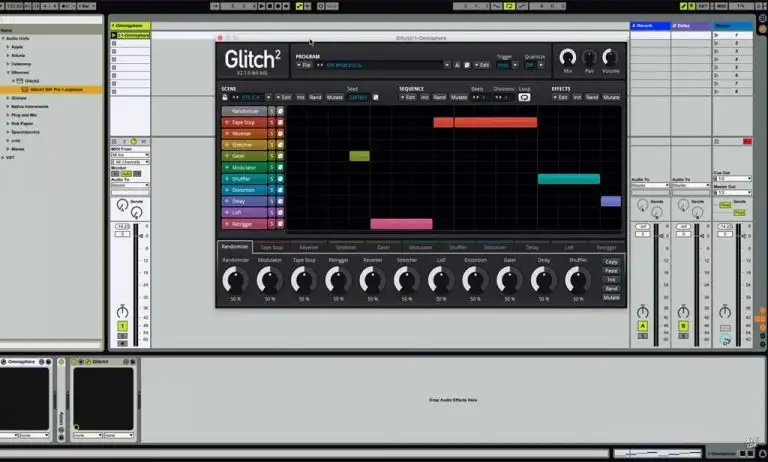Click the plus icon on the Tape Stop lane
This screenshot has width=768, height=462.
point(227,122)
